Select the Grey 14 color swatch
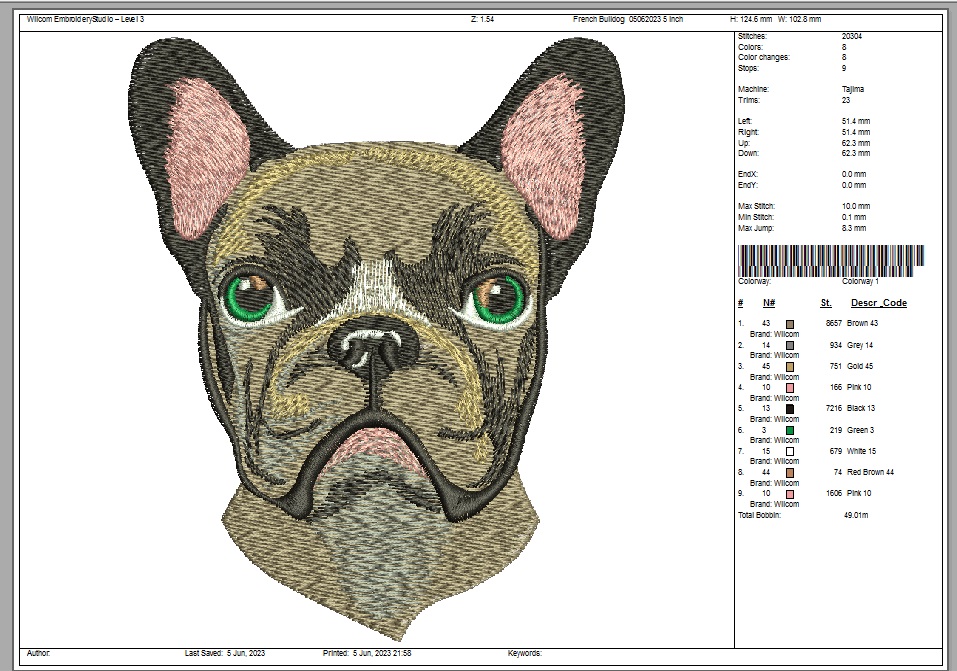This screenshot has width=957, height=671. (790, 345)
